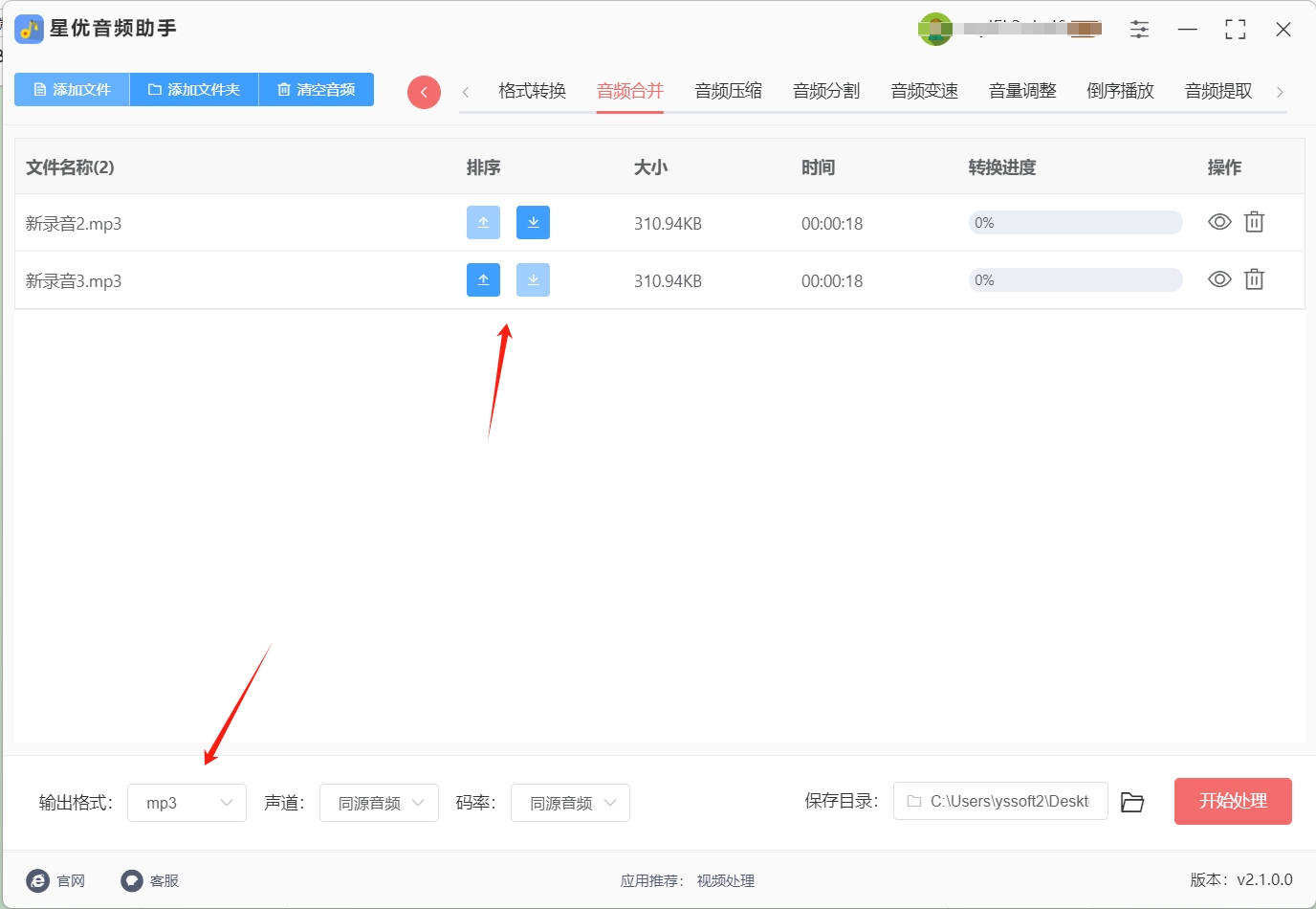Select the file name 新录音3.mp3

click(74, 281)
